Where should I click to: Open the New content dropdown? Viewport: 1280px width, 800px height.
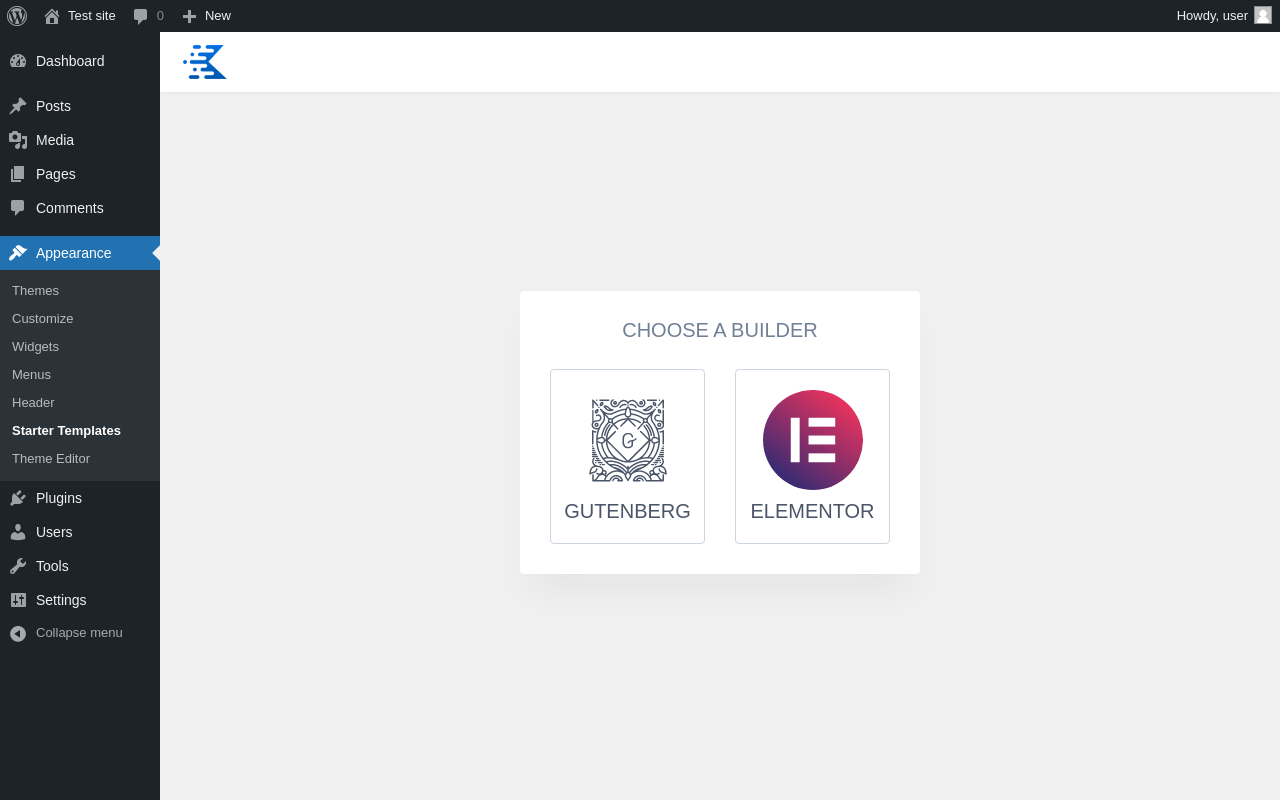206,16
